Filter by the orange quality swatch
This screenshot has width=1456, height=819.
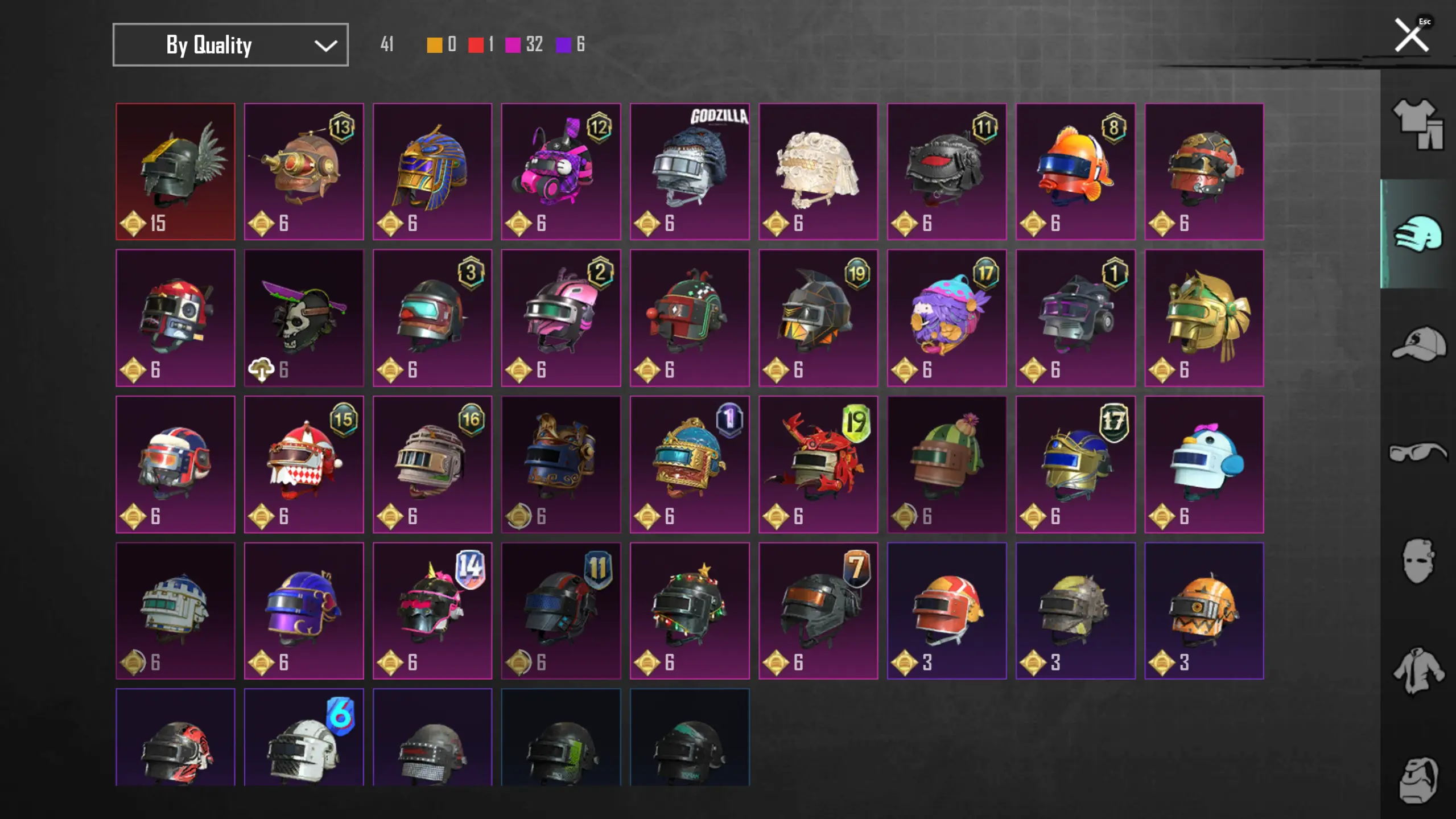(x=435, y=45)
